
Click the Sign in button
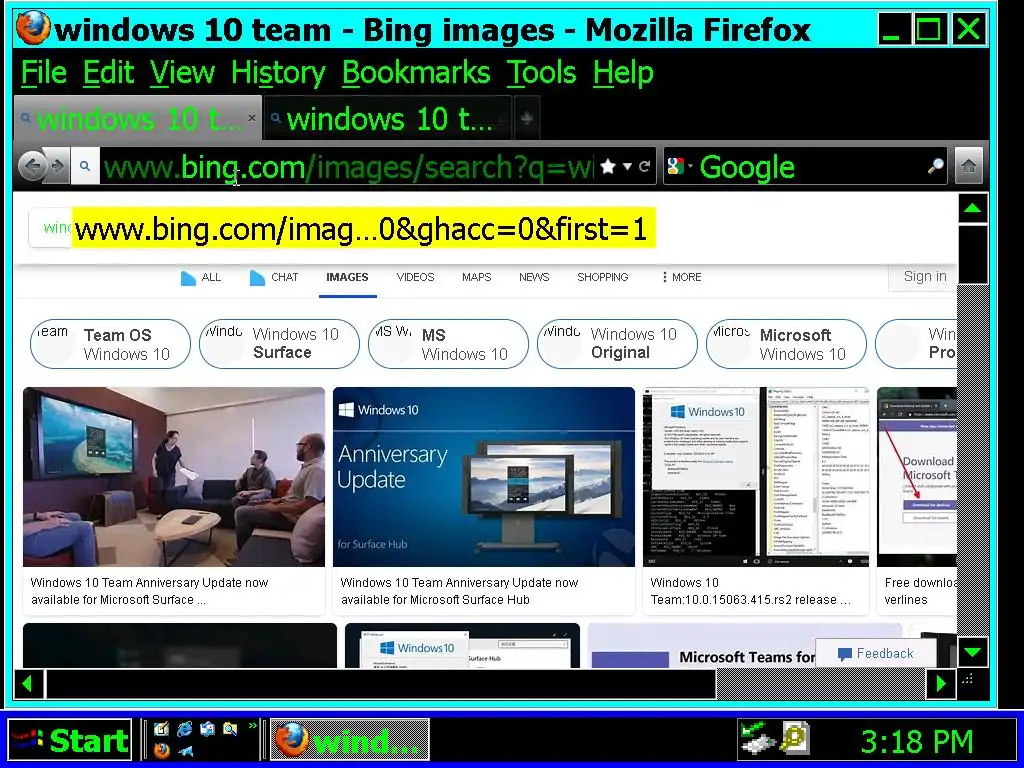924,276
